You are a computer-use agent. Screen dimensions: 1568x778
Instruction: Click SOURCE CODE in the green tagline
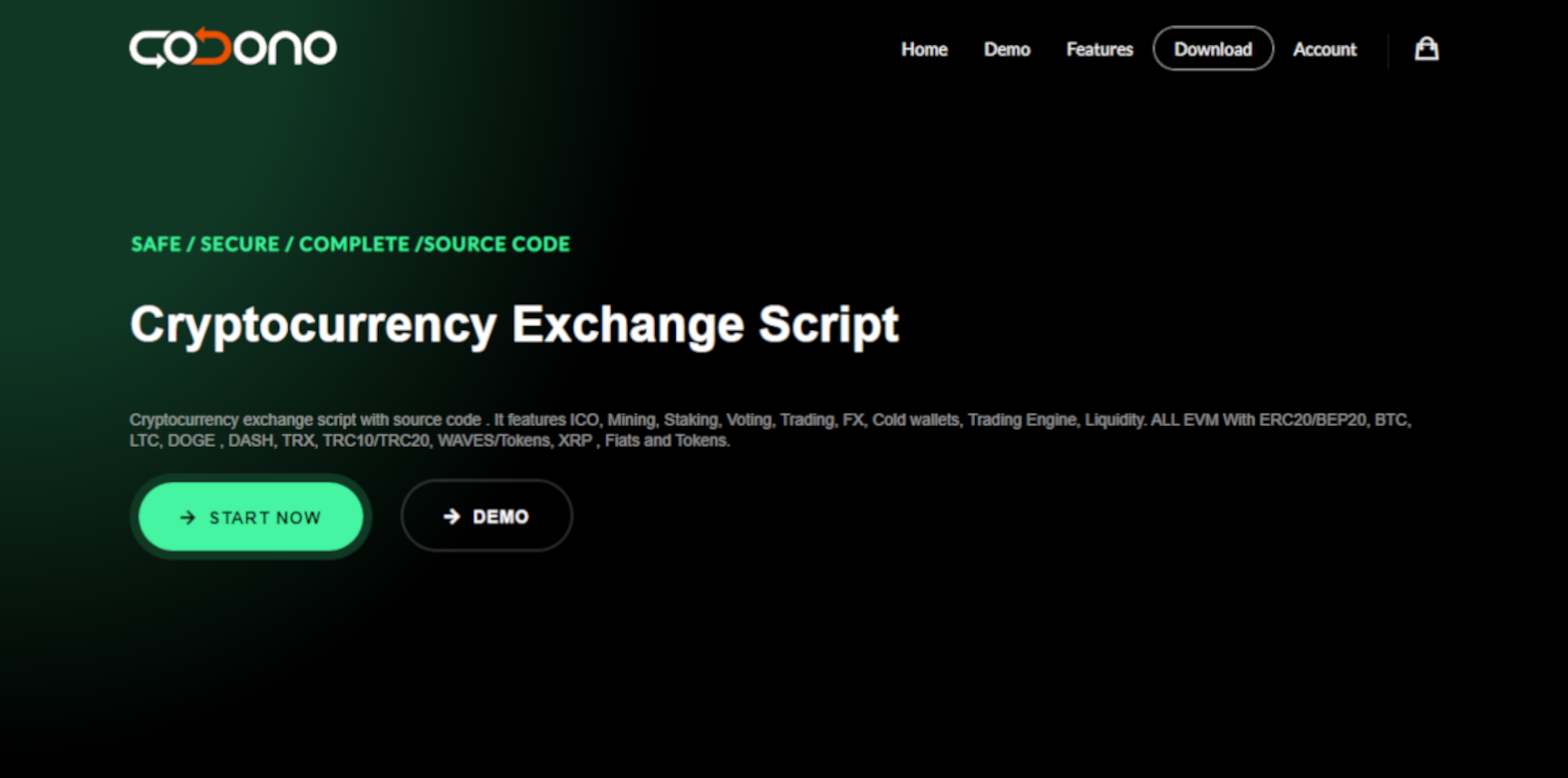point(496,244)
